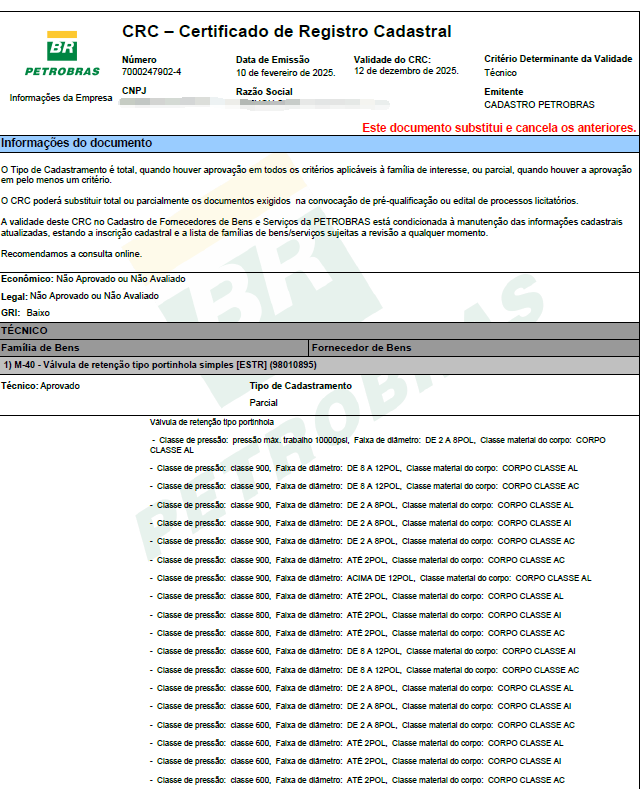Click the issue date '10 de fevereiro de 2025.'
642x789 pixels.
pyautogui.click(x=286, y=73)
